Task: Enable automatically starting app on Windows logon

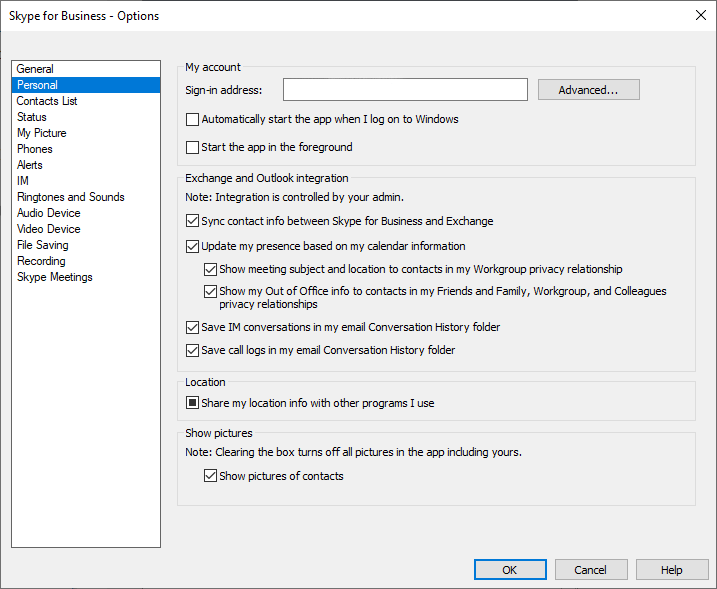Action: (x=193, y=120)
